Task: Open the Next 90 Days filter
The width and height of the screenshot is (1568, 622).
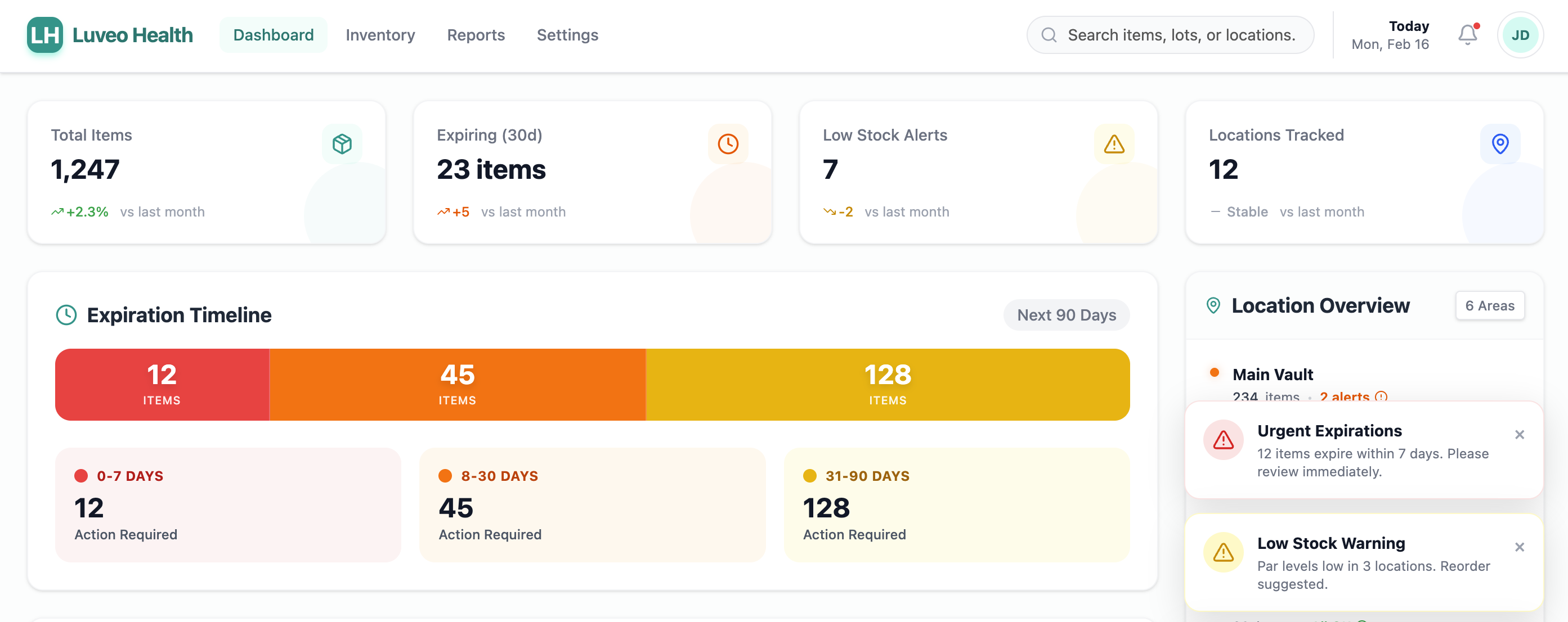Action: point(1066,314)
